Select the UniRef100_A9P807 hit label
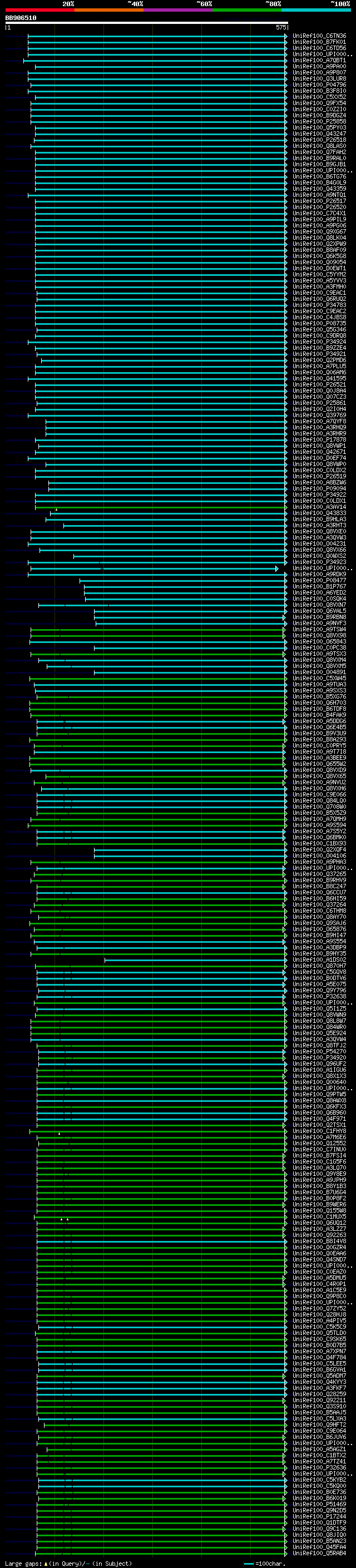This screenshot has width=356, height=1568. point(319,72)
